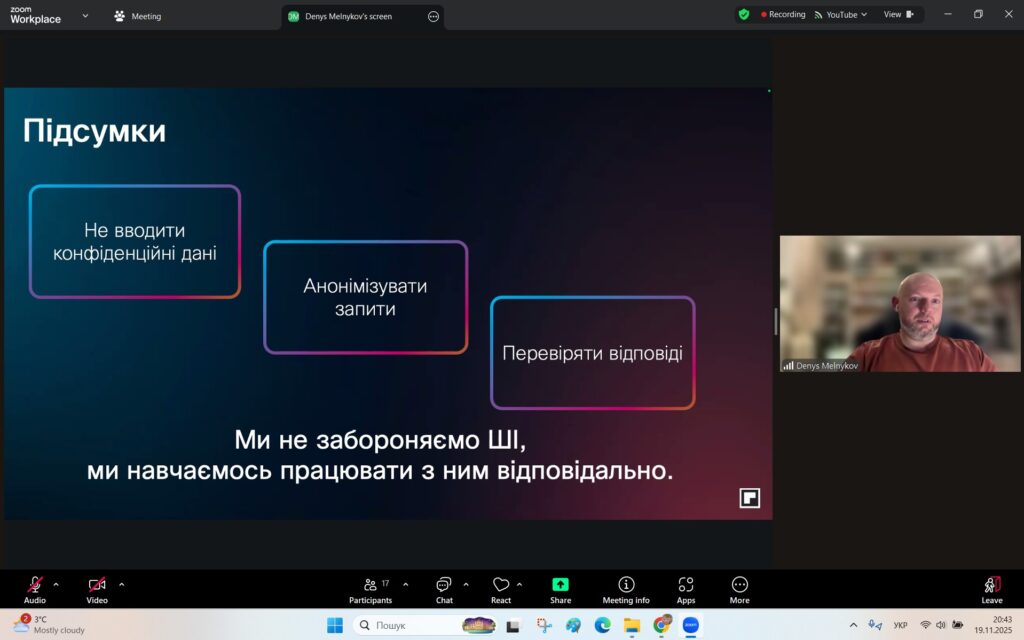The width and height of the screenshot is (1024, 640).
Task: Expand audio options chevron next to Audio
Action: pyautogui.click(x=56, y=584)
